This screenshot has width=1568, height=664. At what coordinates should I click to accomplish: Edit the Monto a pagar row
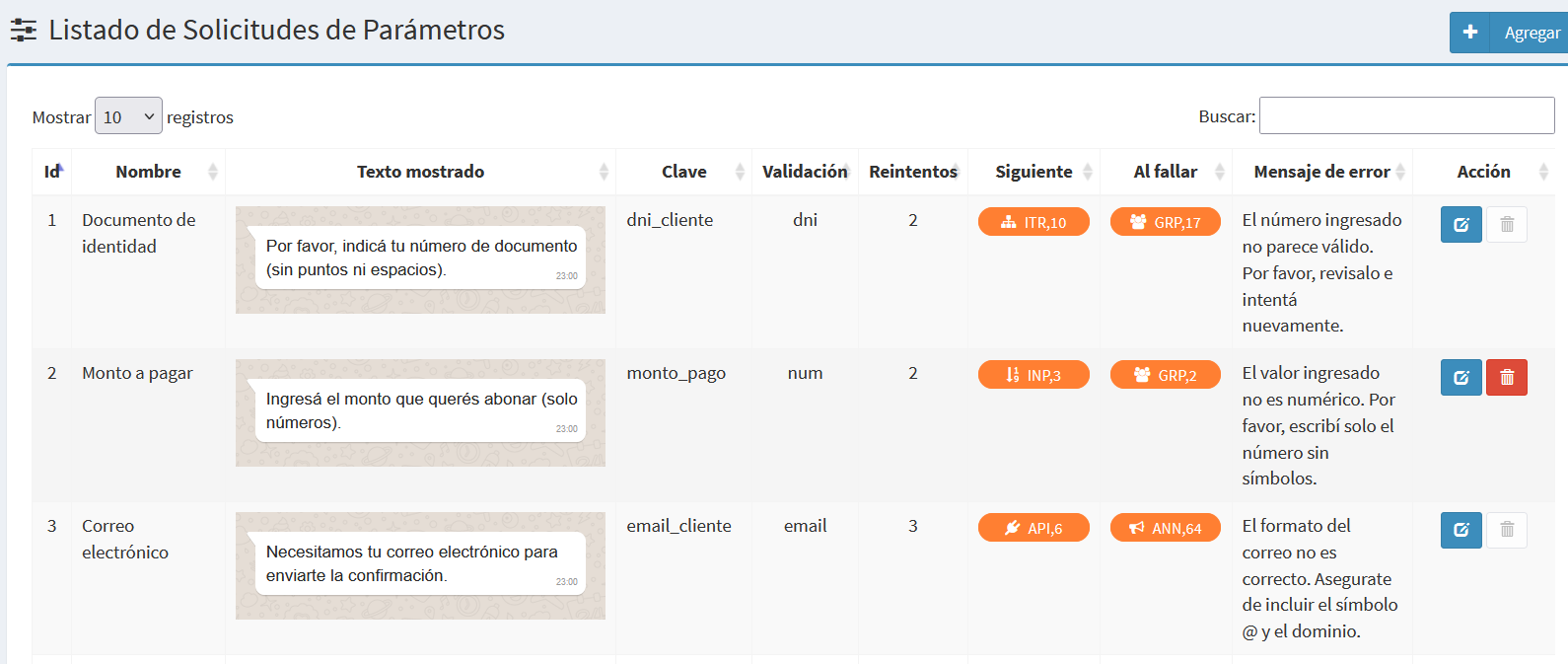tap(1461, 378)
